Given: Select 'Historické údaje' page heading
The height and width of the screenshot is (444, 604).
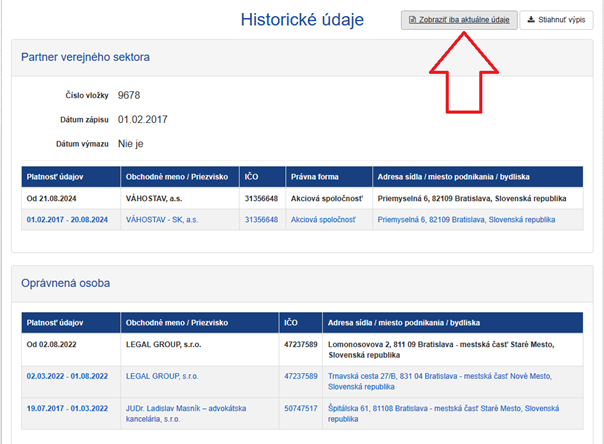Looking at the screenshot, I should click(302, 20).
